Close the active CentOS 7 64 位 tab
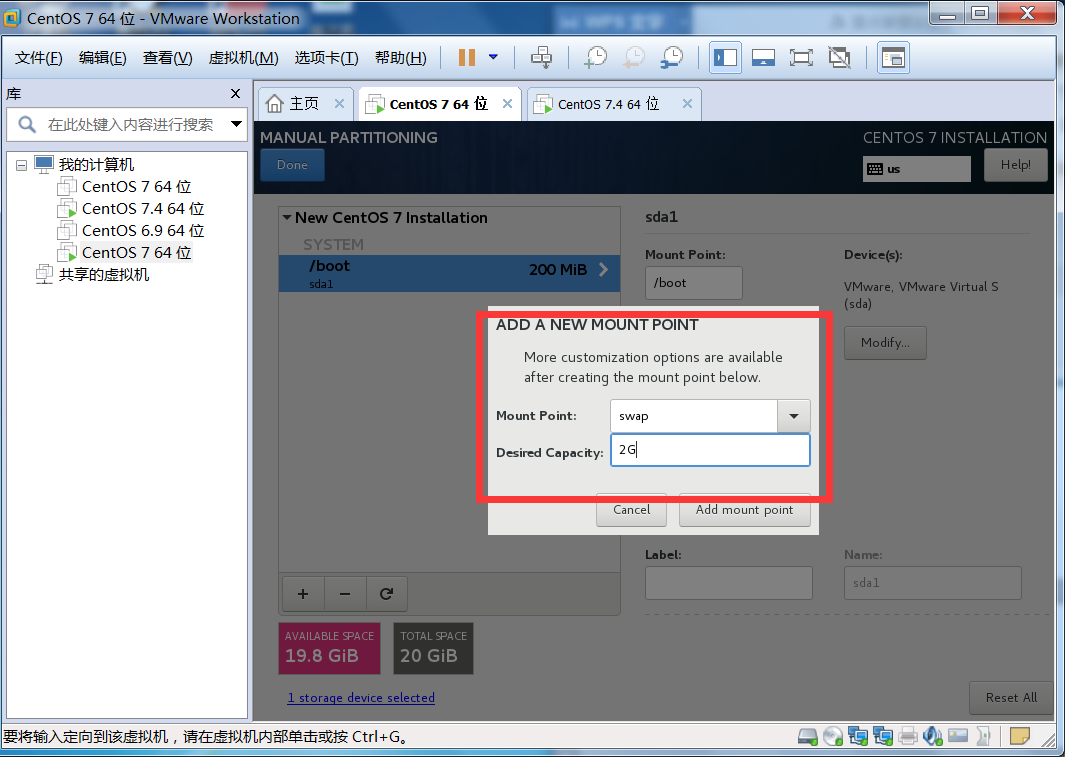The image size is (1065, 757). (x=507, y=103)
